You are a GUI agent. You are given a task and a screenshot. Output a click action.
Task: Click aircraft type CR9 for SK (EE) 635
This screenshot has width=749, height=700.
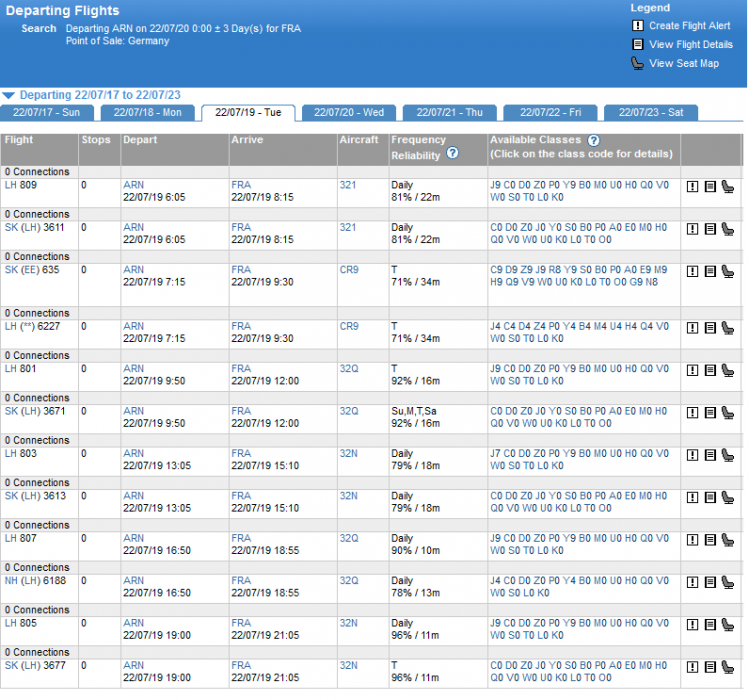(x=348, y=270)
